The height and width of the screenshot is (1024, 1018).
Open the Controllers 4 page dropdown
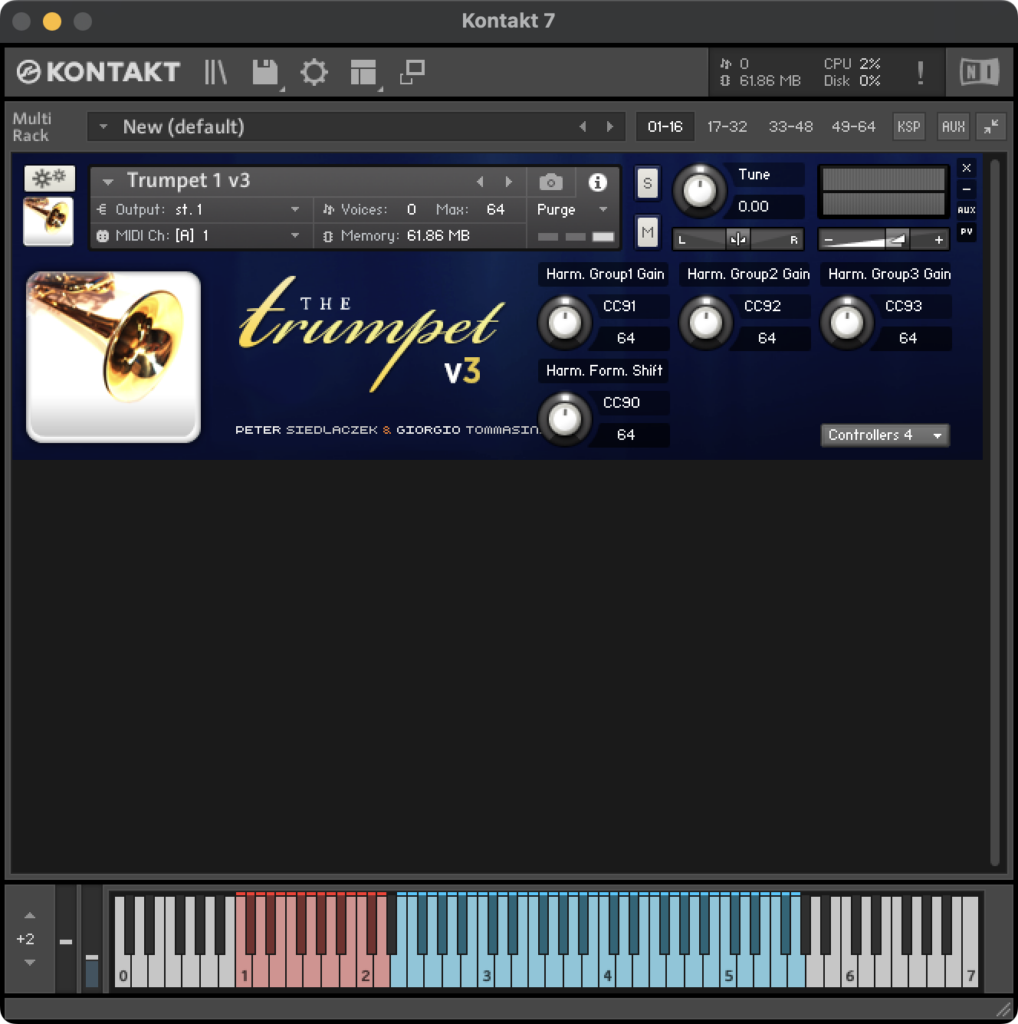coord(885,435)
